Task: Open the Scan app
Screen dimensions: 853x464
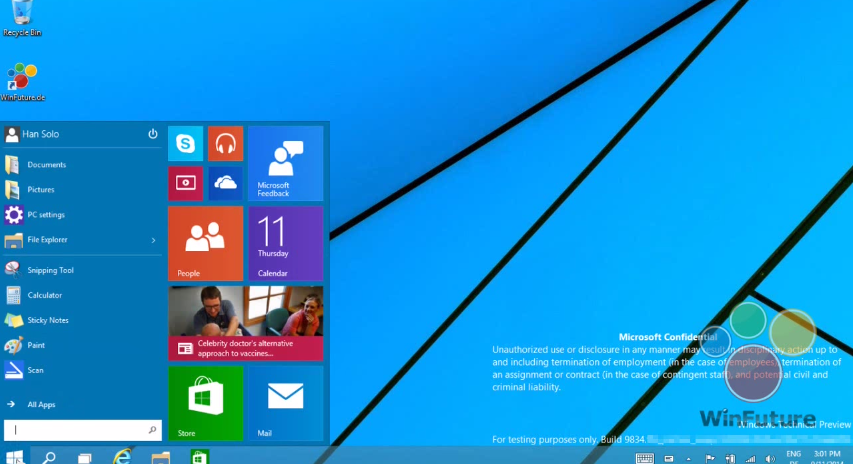Action: click(82, 370)
